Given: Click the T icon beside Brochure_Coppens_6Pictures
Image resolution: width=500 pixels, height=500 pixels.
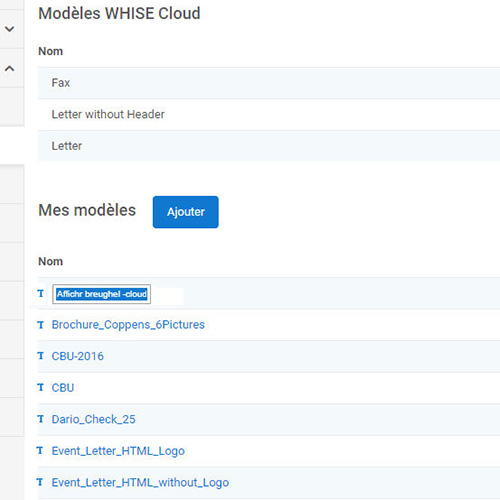Looking at the screenshot, I should pos(41,325).
